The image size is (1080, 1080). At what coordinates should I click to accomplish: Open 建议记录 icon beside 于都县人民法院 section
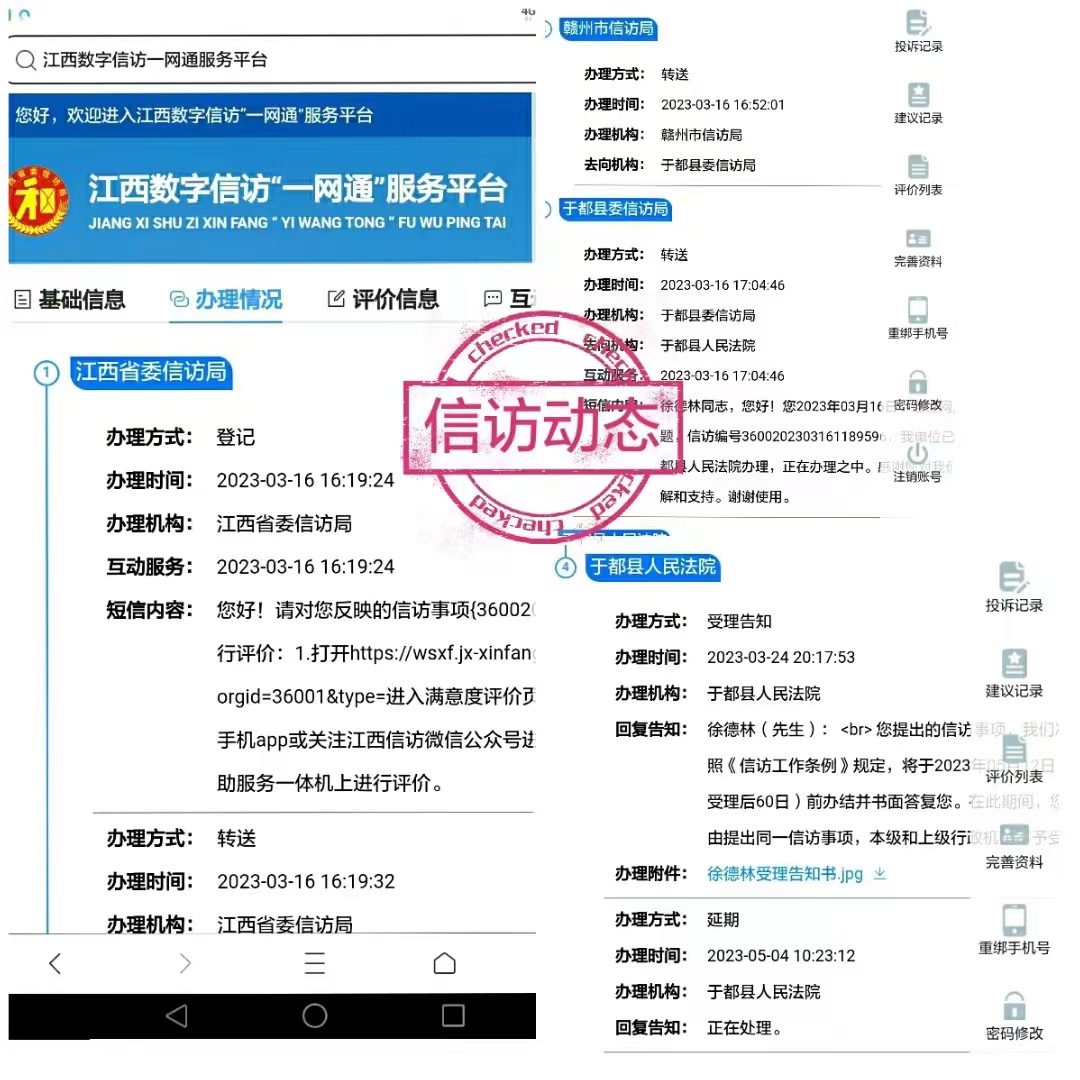[x=1014, y=673]
